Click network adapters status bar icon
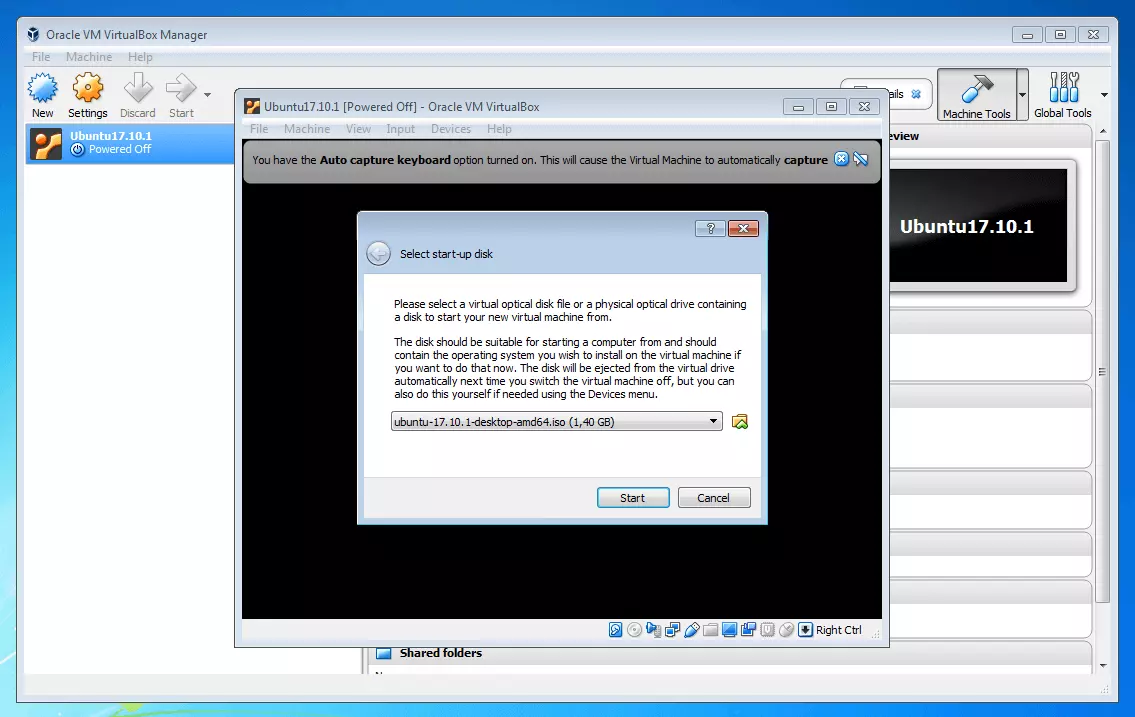 (x=672, y=630)
